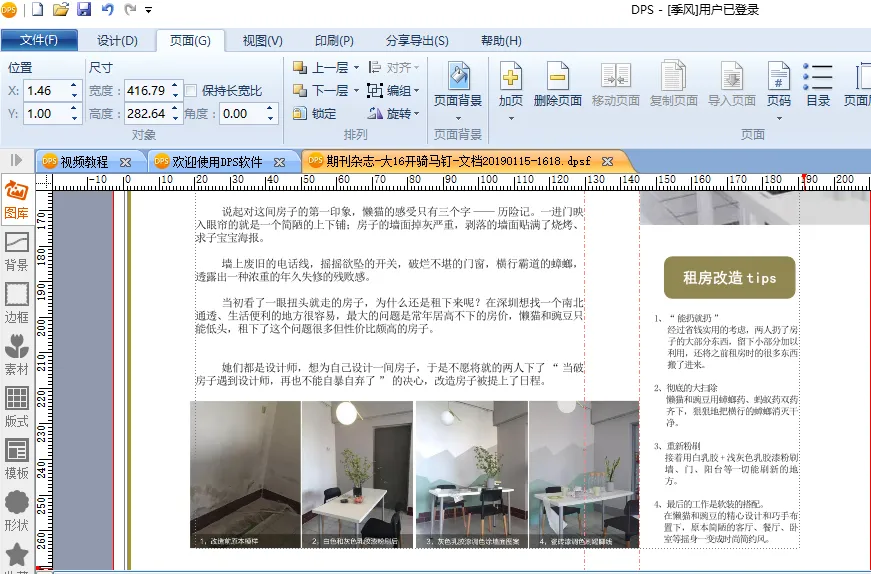Click the 目录 table of contents icon

(818, 84)
